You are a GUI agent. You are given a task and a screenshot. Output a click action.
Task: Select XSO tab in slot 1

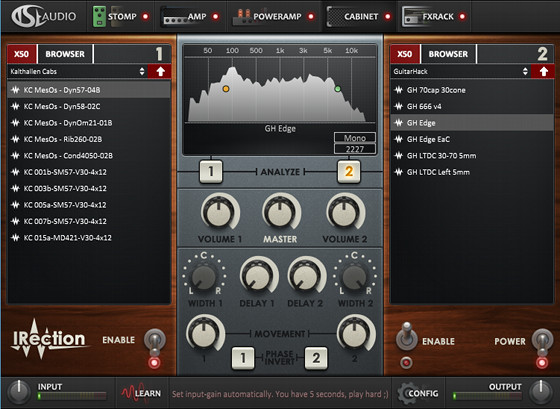coord(21,54)
